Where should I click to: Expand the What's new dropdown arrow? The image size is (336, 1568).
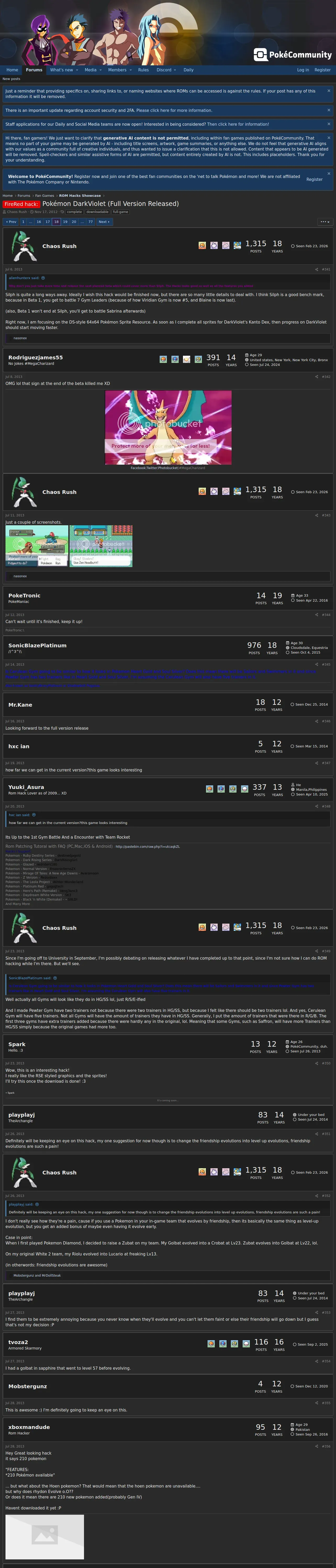click(x=77, y=70)
